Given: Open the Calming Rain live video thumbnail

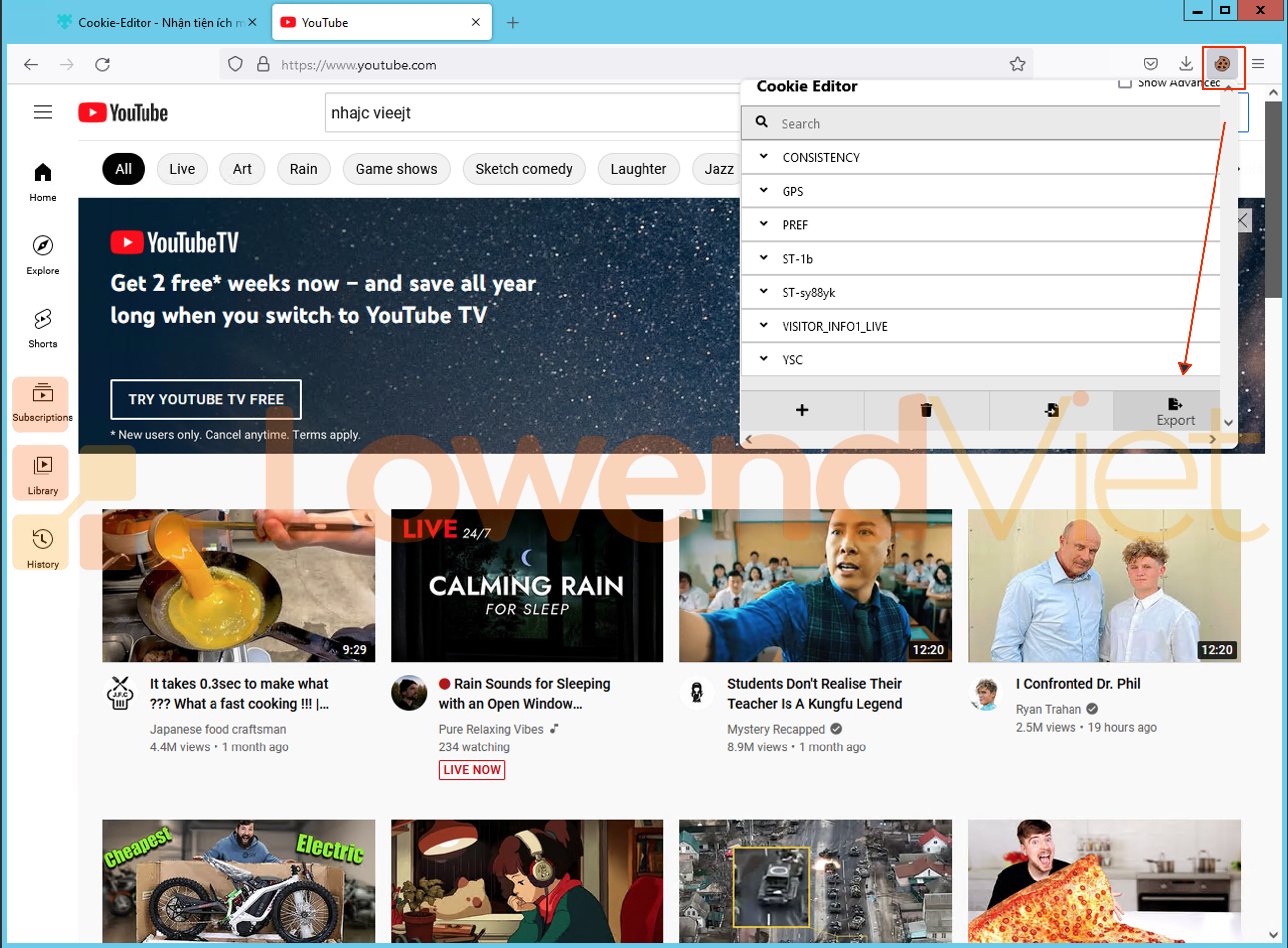Looking at the screenshot, I should (526, 585).
